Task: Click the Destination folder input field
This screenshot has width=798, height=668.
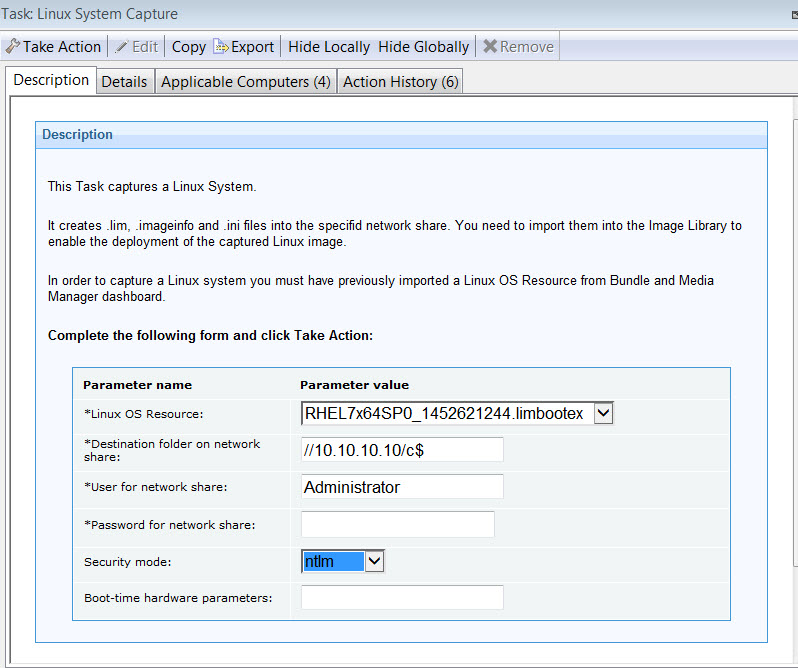Action: [x=402, y=449]
